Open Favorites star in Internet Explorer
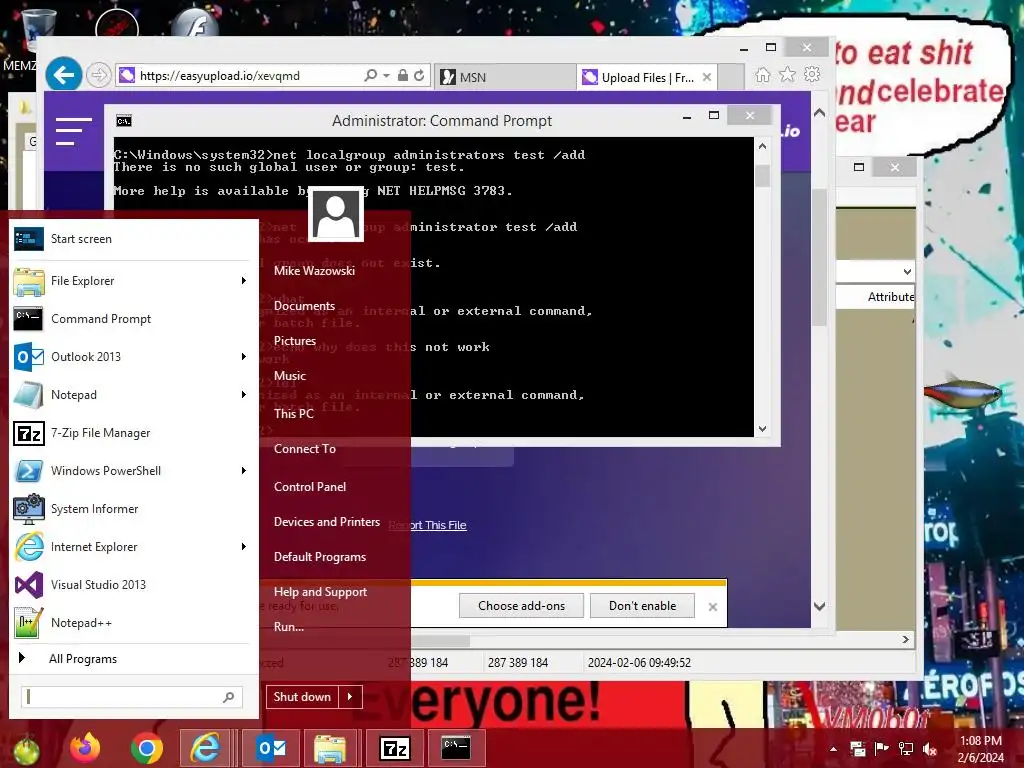Viewport: 1024px width, 768px height. click(x=788, y=74)
